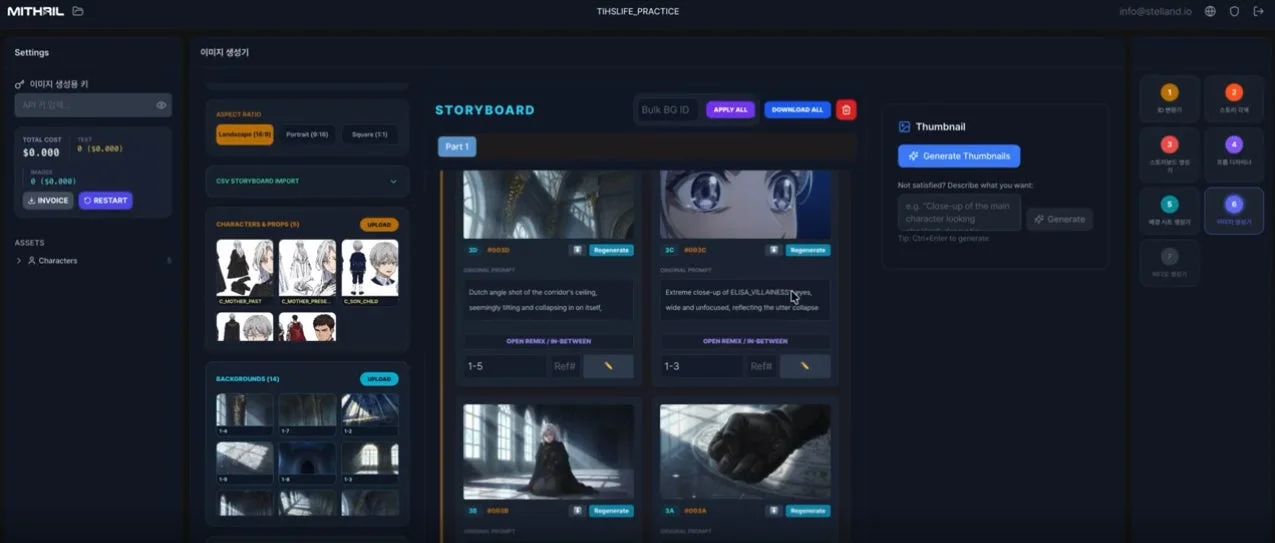
Task: Click the logout icon in header
Action: pos(1258,11)
